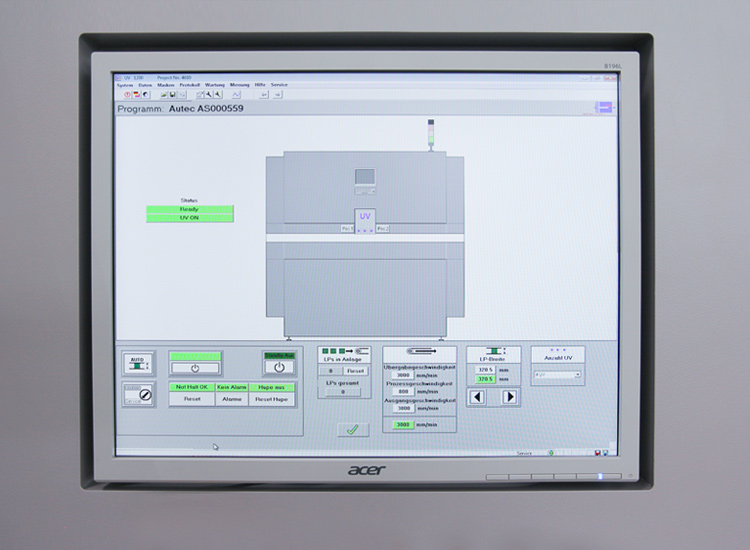Screen dimensions: 750x550
Task: Click the purple icon at top right
Action: [x=606, y=108]
